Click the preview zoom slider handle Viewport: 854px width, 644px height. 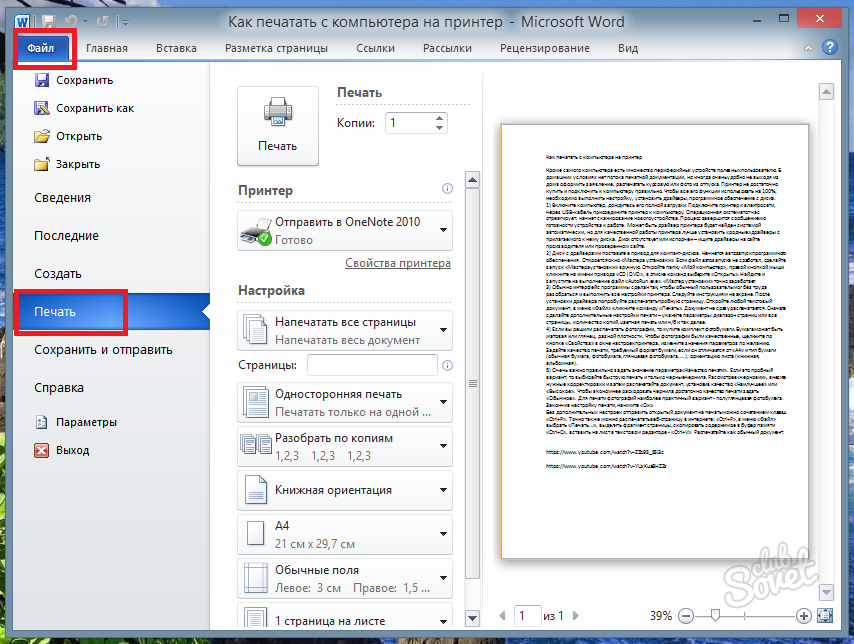(713, 615)
